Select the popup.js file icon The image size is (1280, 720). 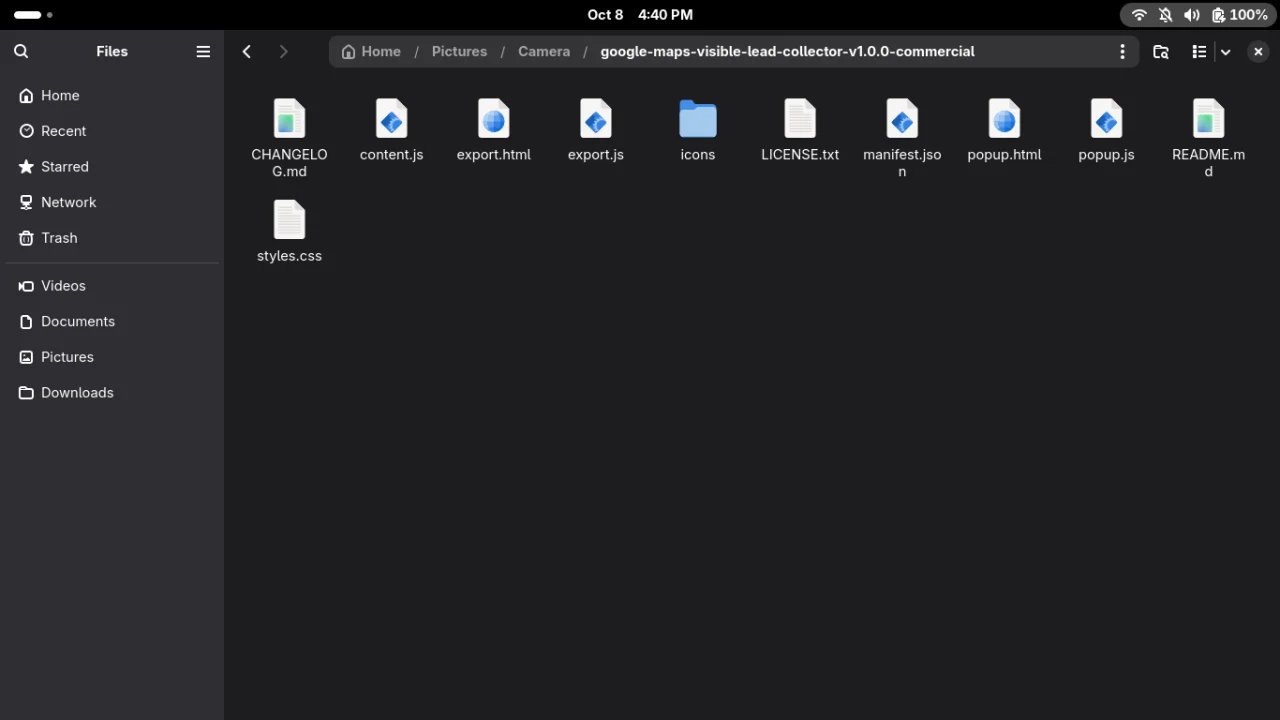click(1105, 119)
